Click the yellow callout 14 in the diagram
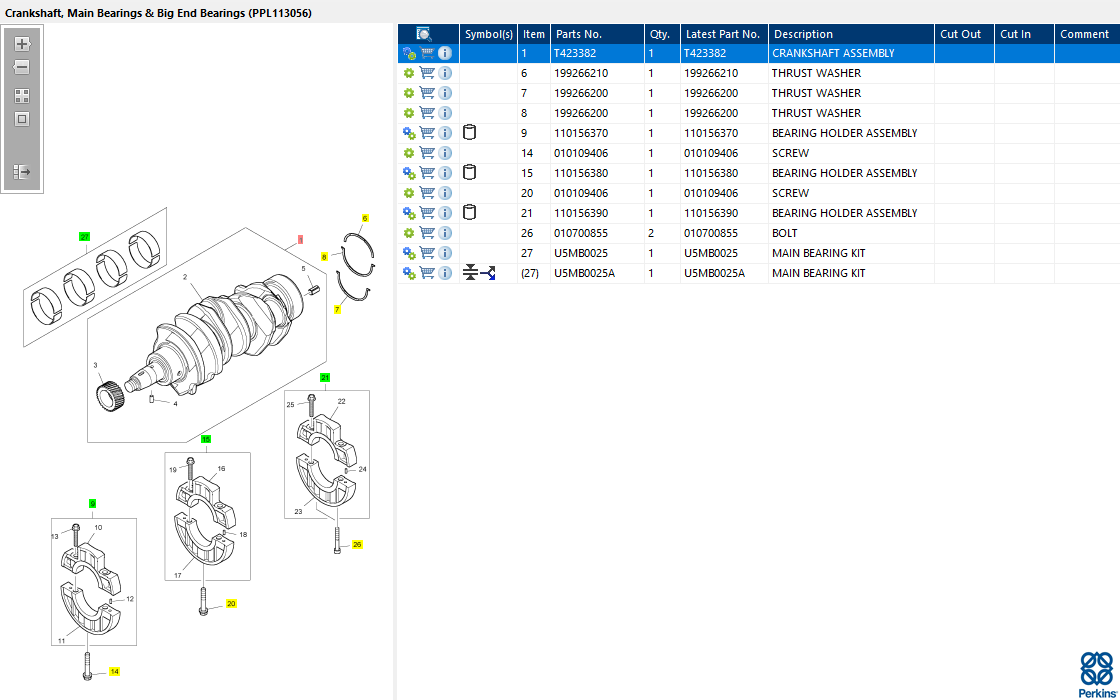 point(114,672)
